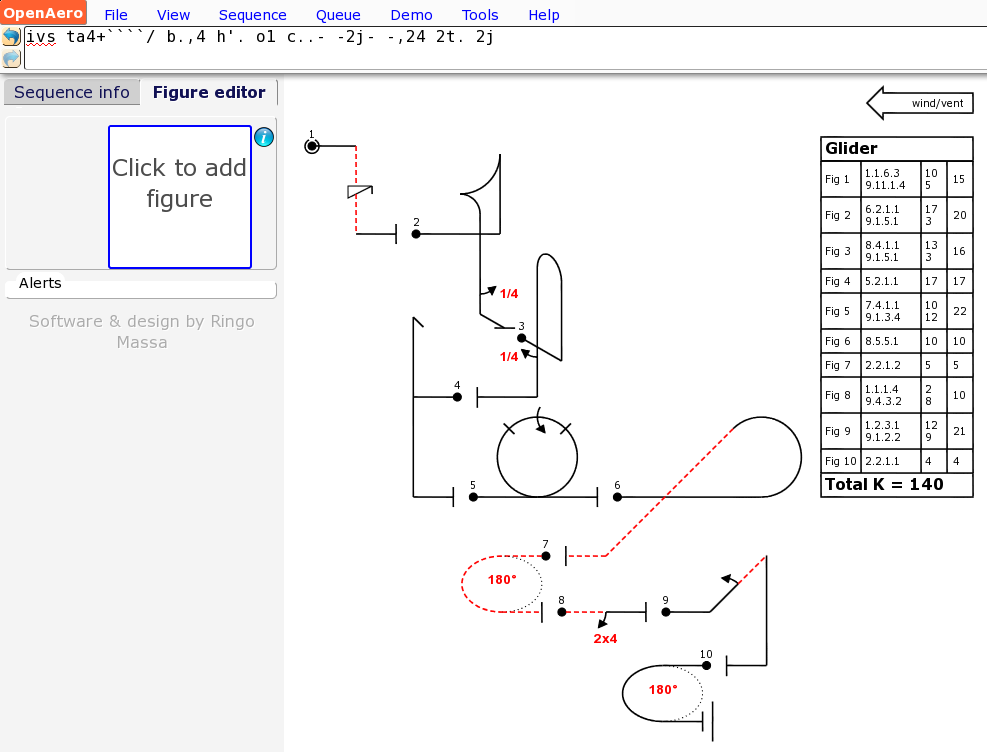
Task: Switch to the Figure editor tab
Action: click(209, 93)
